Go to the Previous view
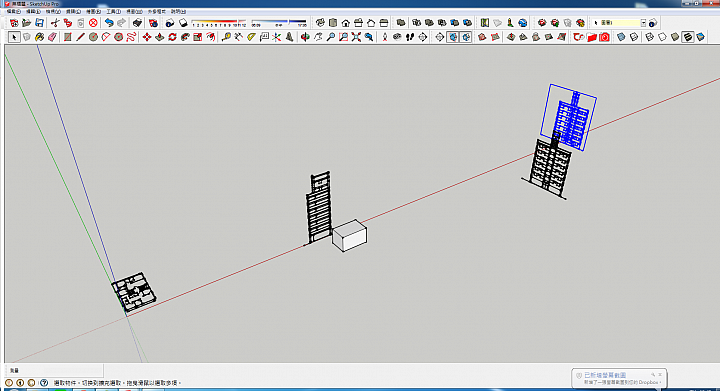The image size is (720, 391). coord(369,37)
